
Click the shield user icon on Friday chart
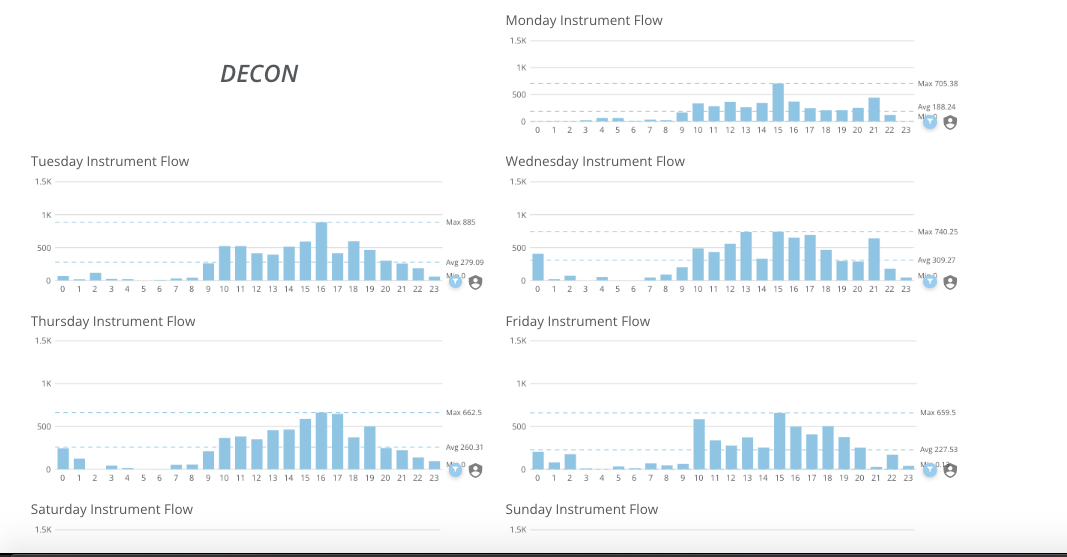[950, 471]
